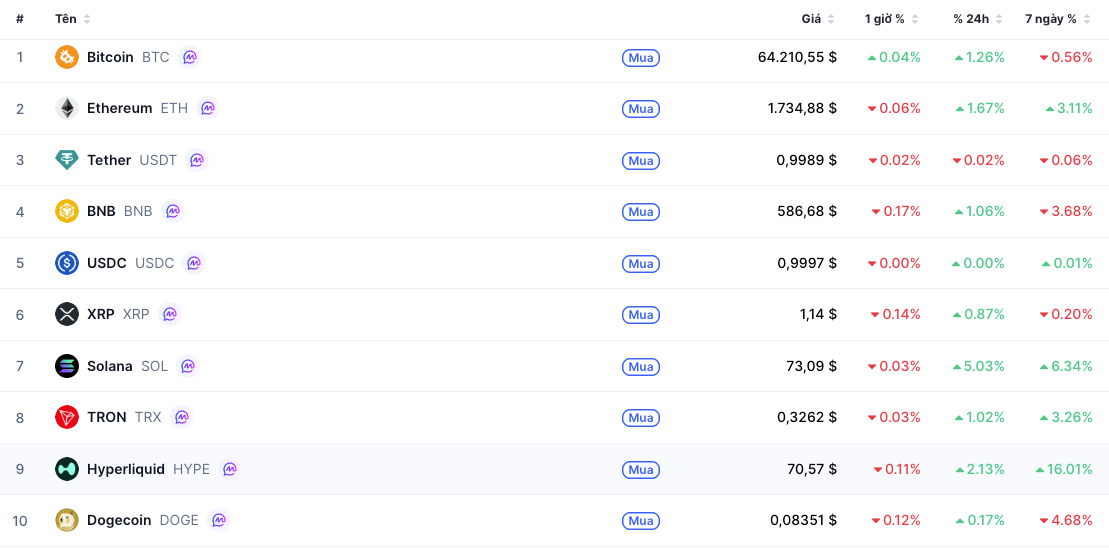Sort by the 1 giờ % column
The image size is (1109, 548).
(x=891, y=19)
